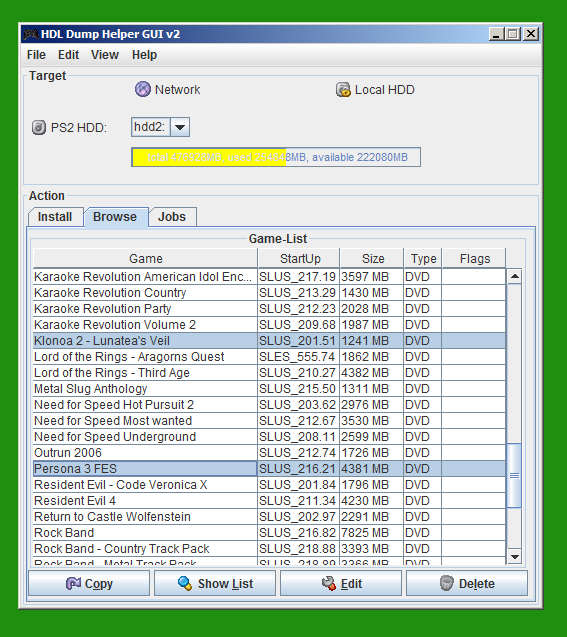Select Need for Speed Hot Pursuit 2

(x=269, y=405)
